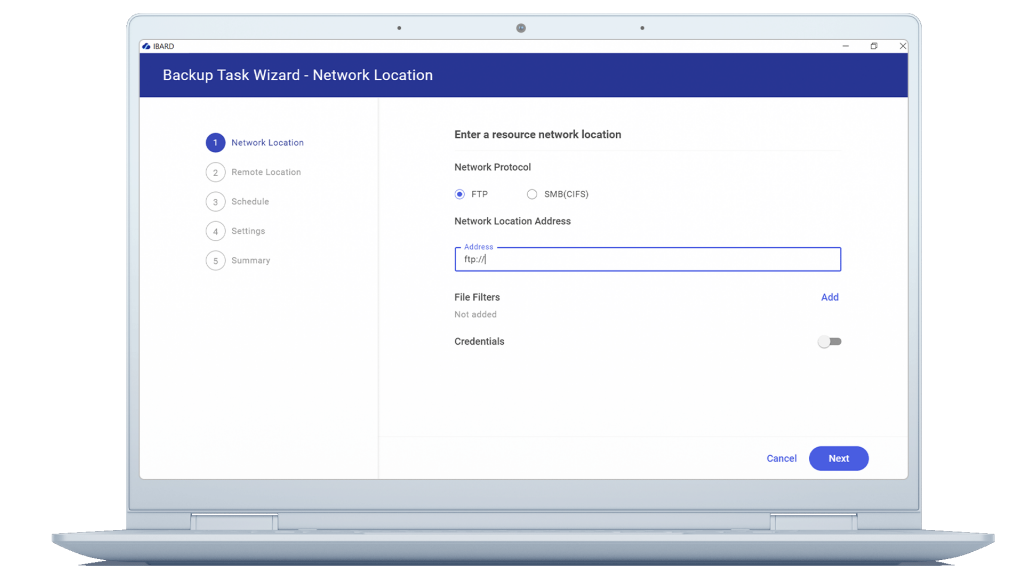Select step 2 circle icon
Viewport: 1024px width, 576px height.
click(x=216, y=172)
